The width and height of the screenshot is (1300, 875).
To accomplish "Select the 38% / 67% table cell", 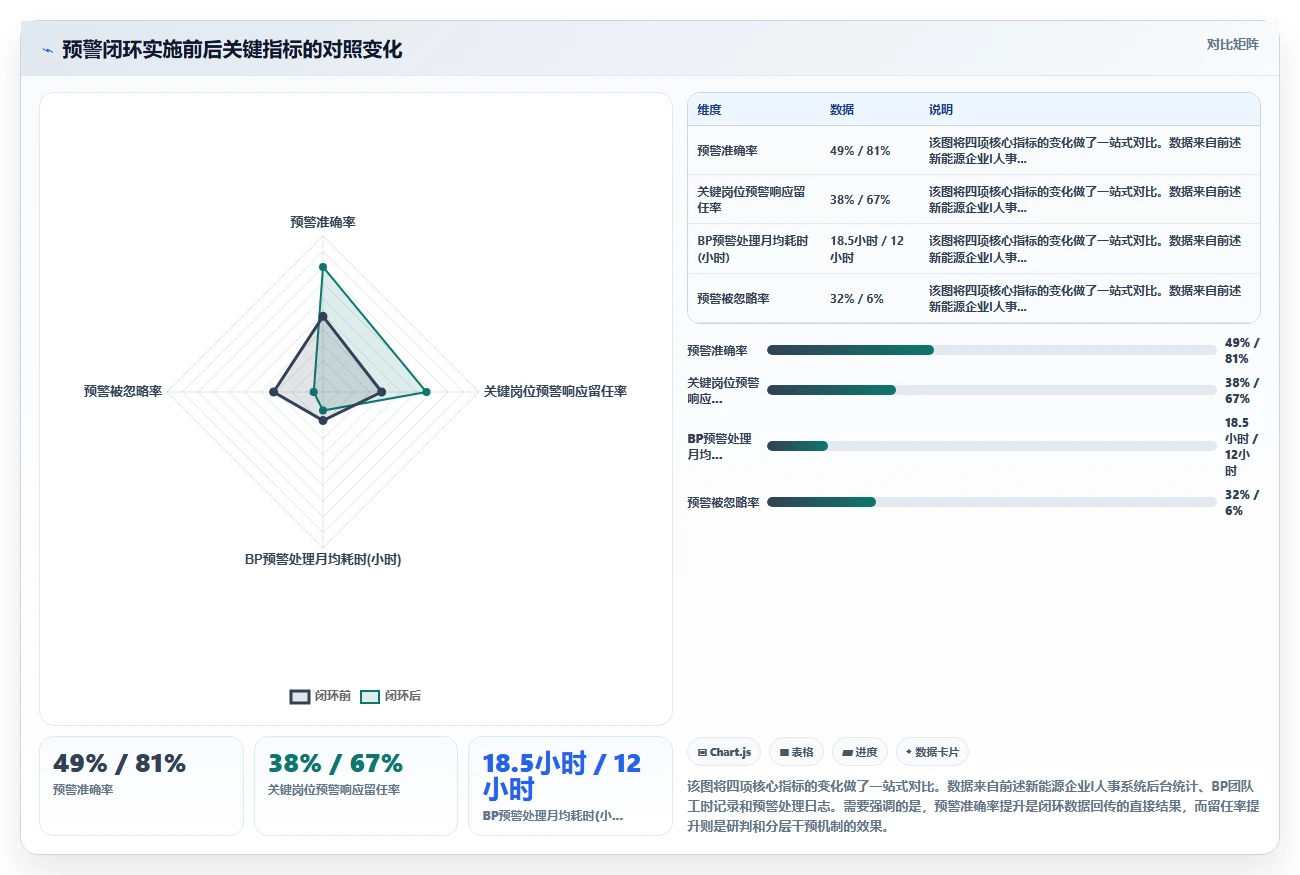I will 870,199.
